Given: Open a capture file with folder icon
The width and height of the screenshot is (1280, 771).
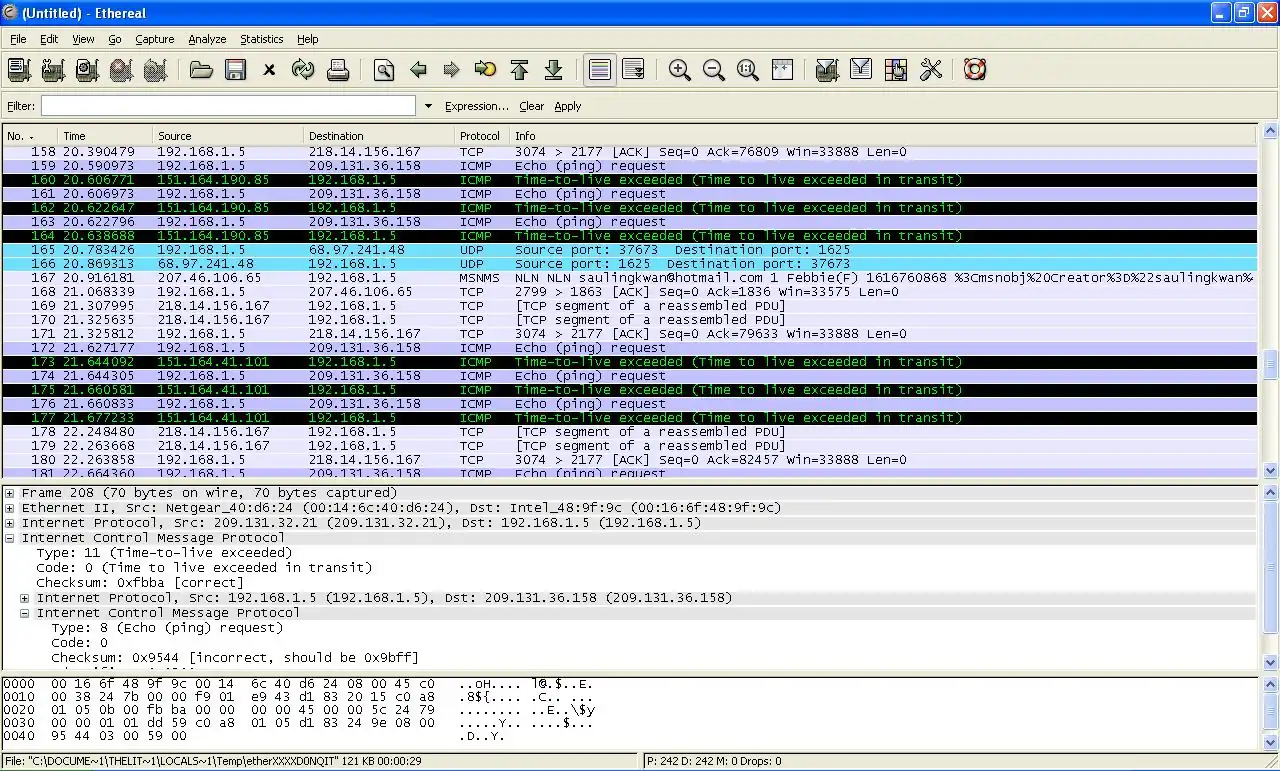Looking at the screenshot, I should pos(201,70).
